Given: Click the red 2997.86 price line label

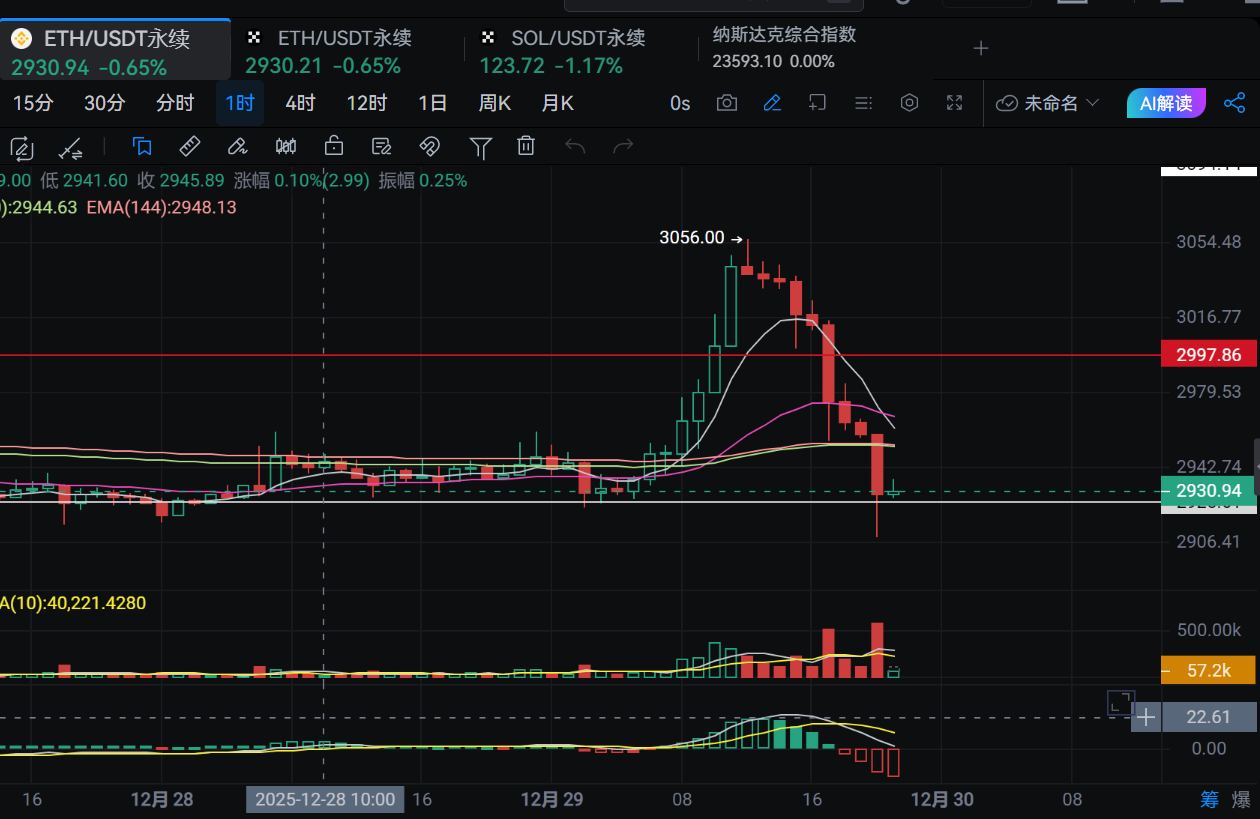Looking at the screenshot, I should [1208, 355].
